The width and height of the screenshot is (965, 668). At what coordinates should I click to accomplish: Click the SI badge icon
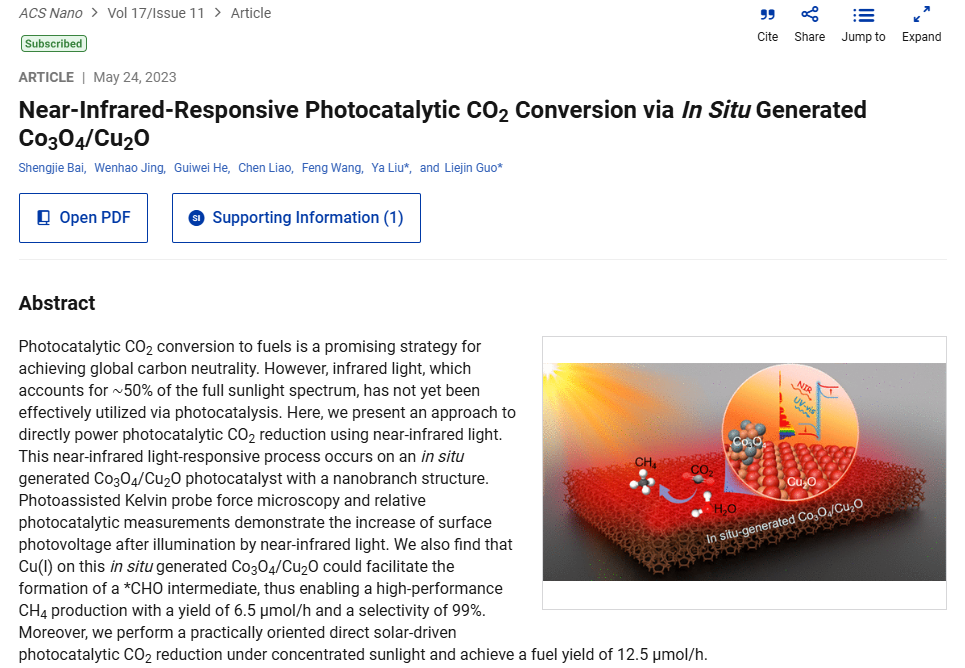[x=196, y=218]
